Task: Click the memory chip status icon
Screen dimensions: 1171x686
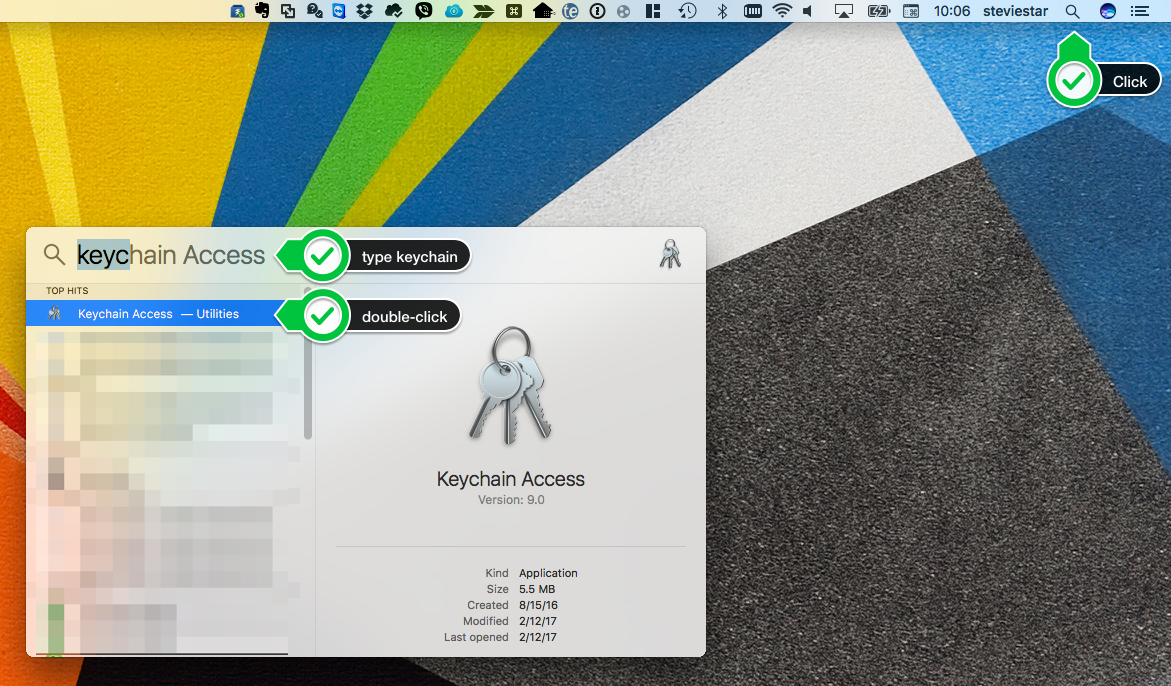Action: pyautogui.click(x=752, y=11)
